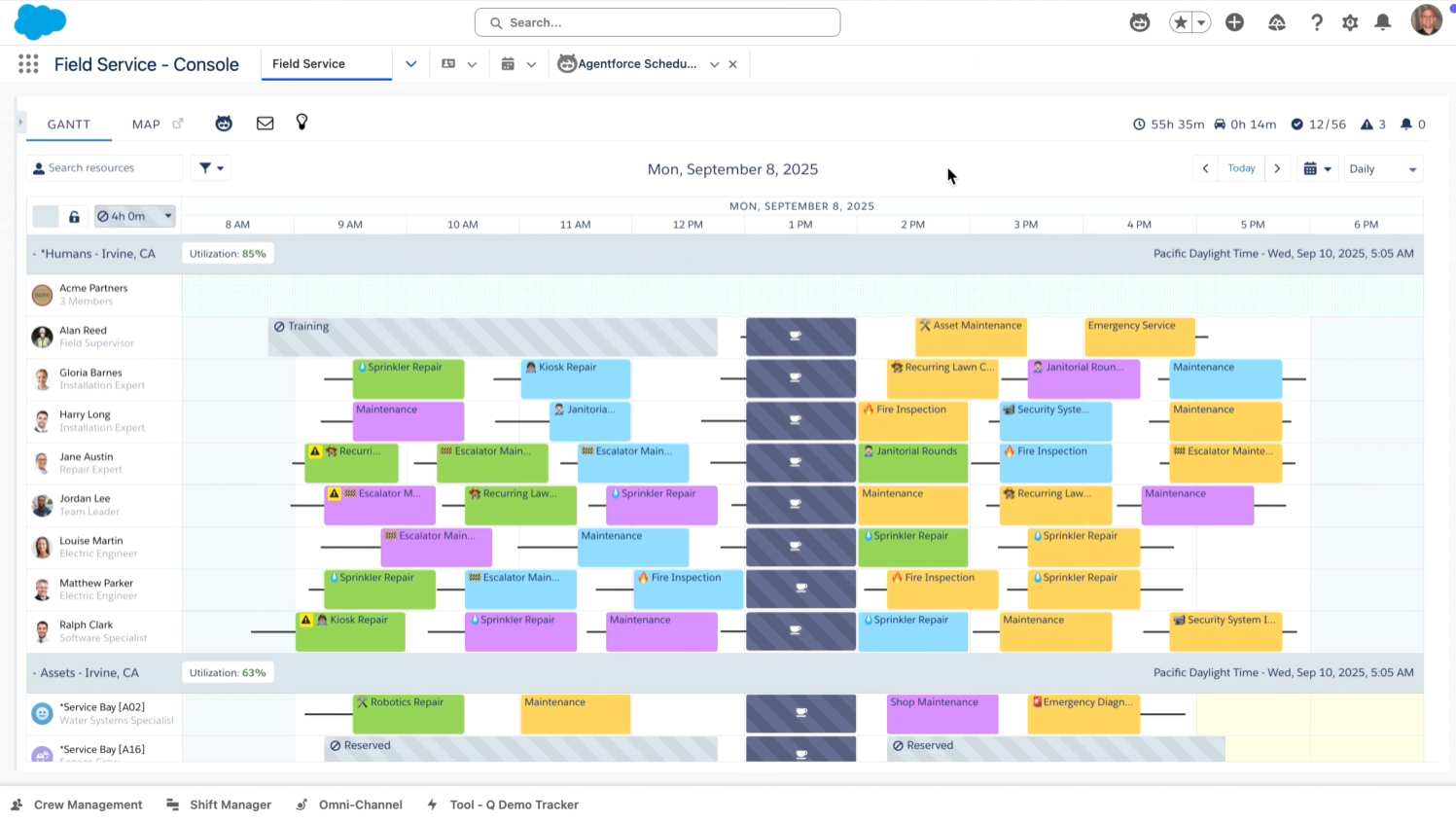Open the calendar date picker icon
This screenshot has width=1456, height=822.
pyautogui.click(x=1318, y=168)
